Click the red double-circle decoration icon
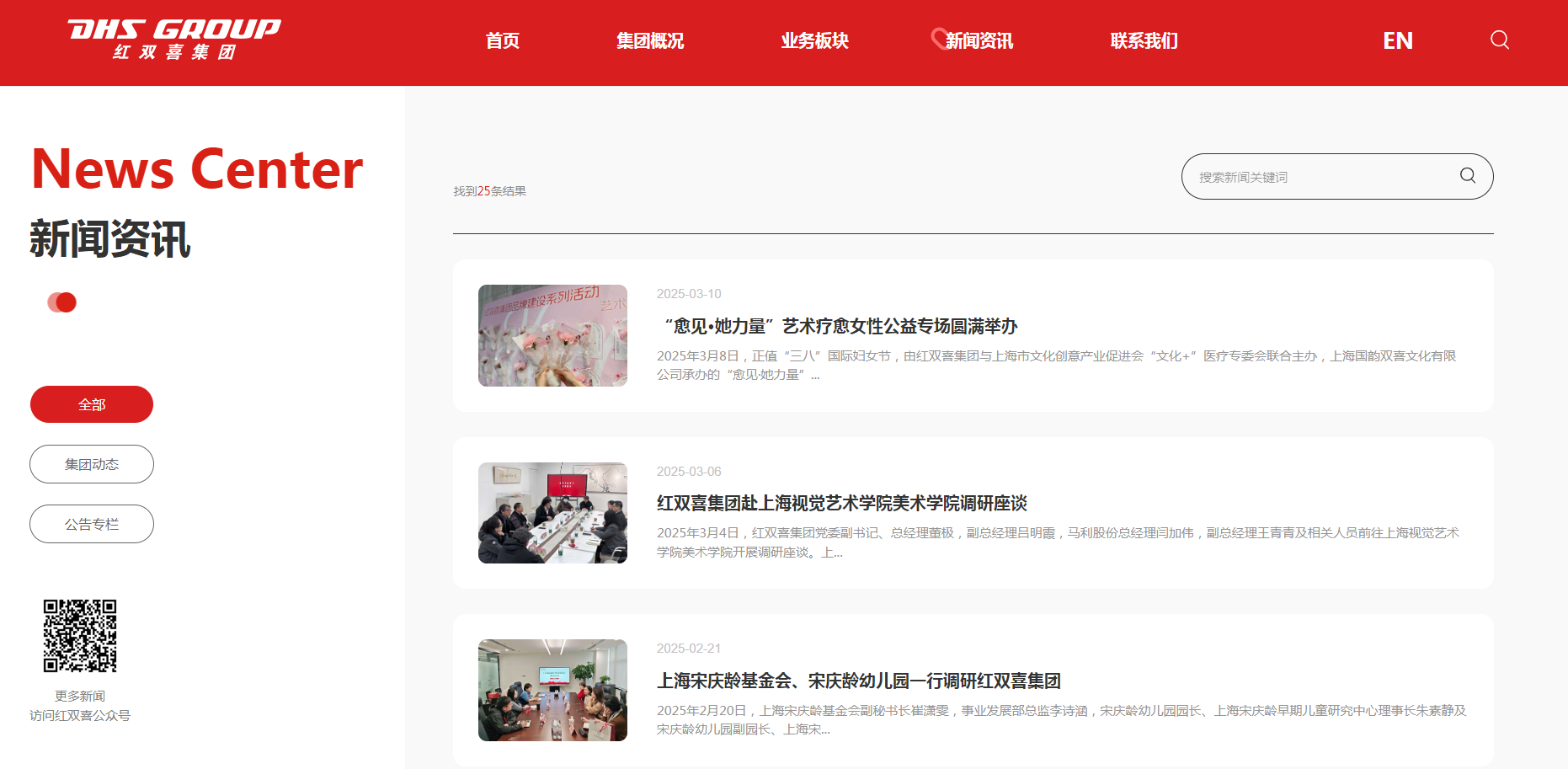This screenshot has width=1568, height=769. [x=62, y=302]
